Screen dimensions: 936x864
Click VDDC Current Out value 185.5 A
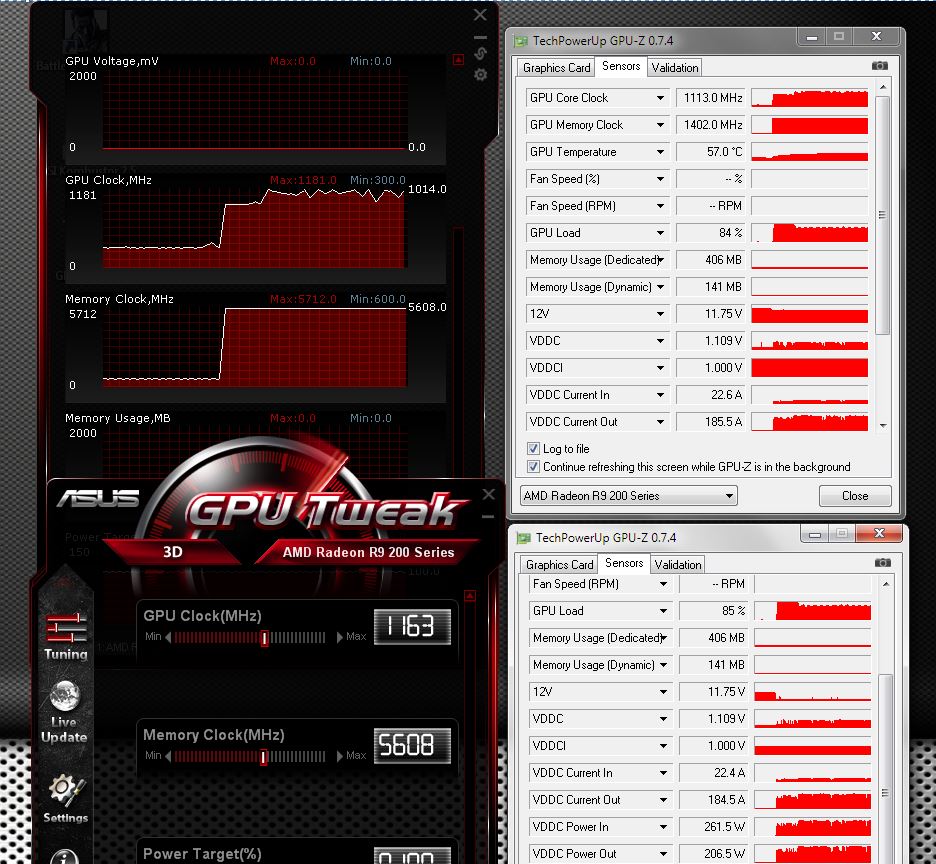pos(710,422)
